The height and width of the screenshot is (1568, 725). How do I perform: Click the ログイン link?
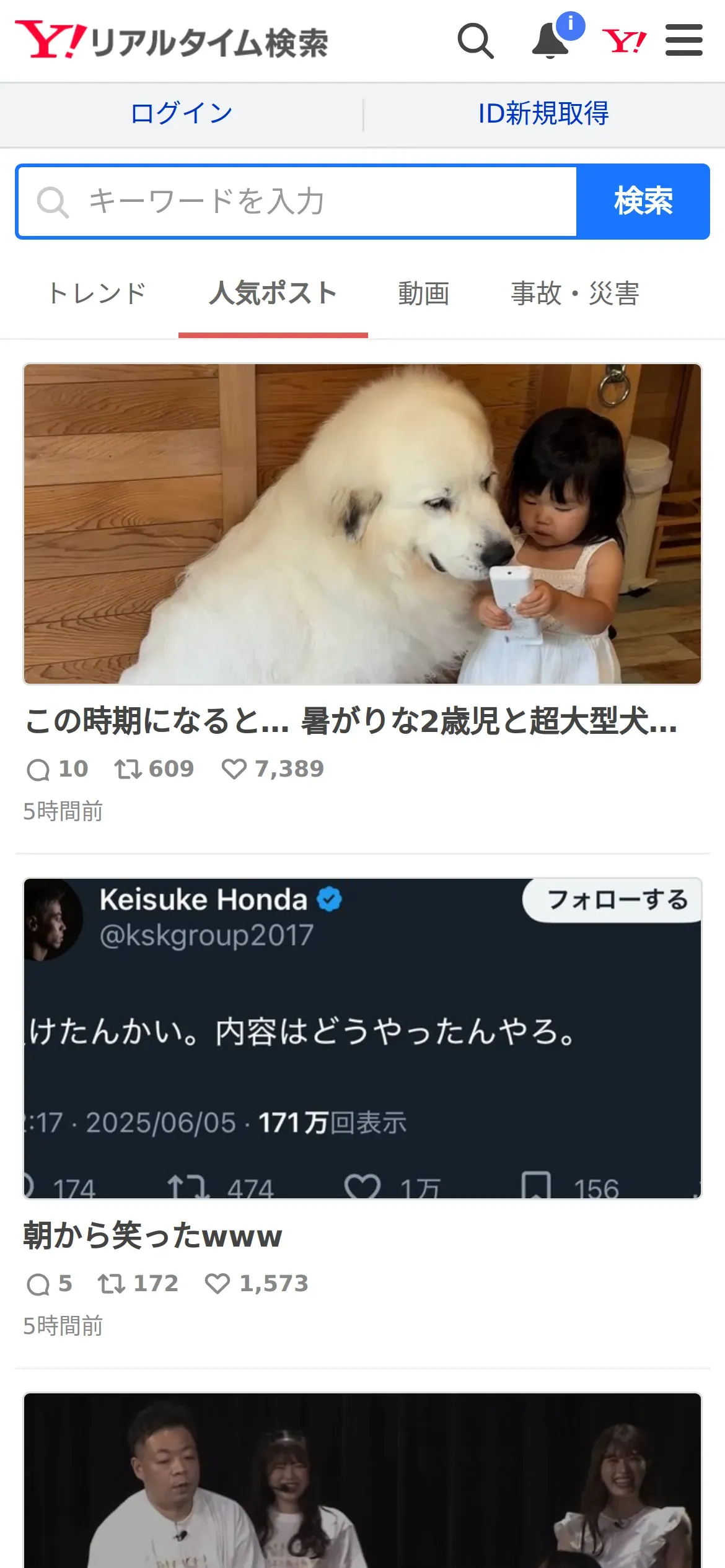[181, 114]
